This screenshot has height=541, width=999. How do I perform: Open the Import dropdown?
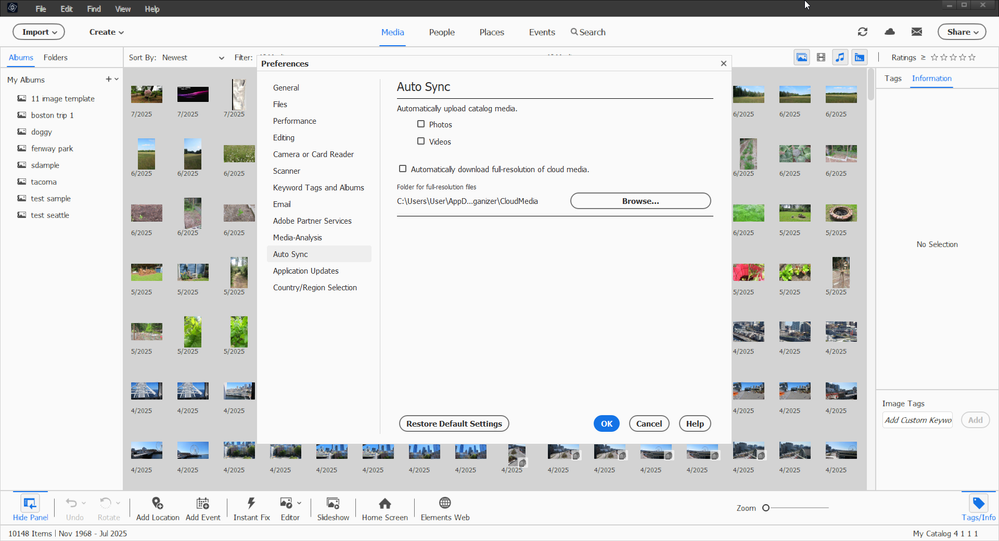tap(39, 32)
